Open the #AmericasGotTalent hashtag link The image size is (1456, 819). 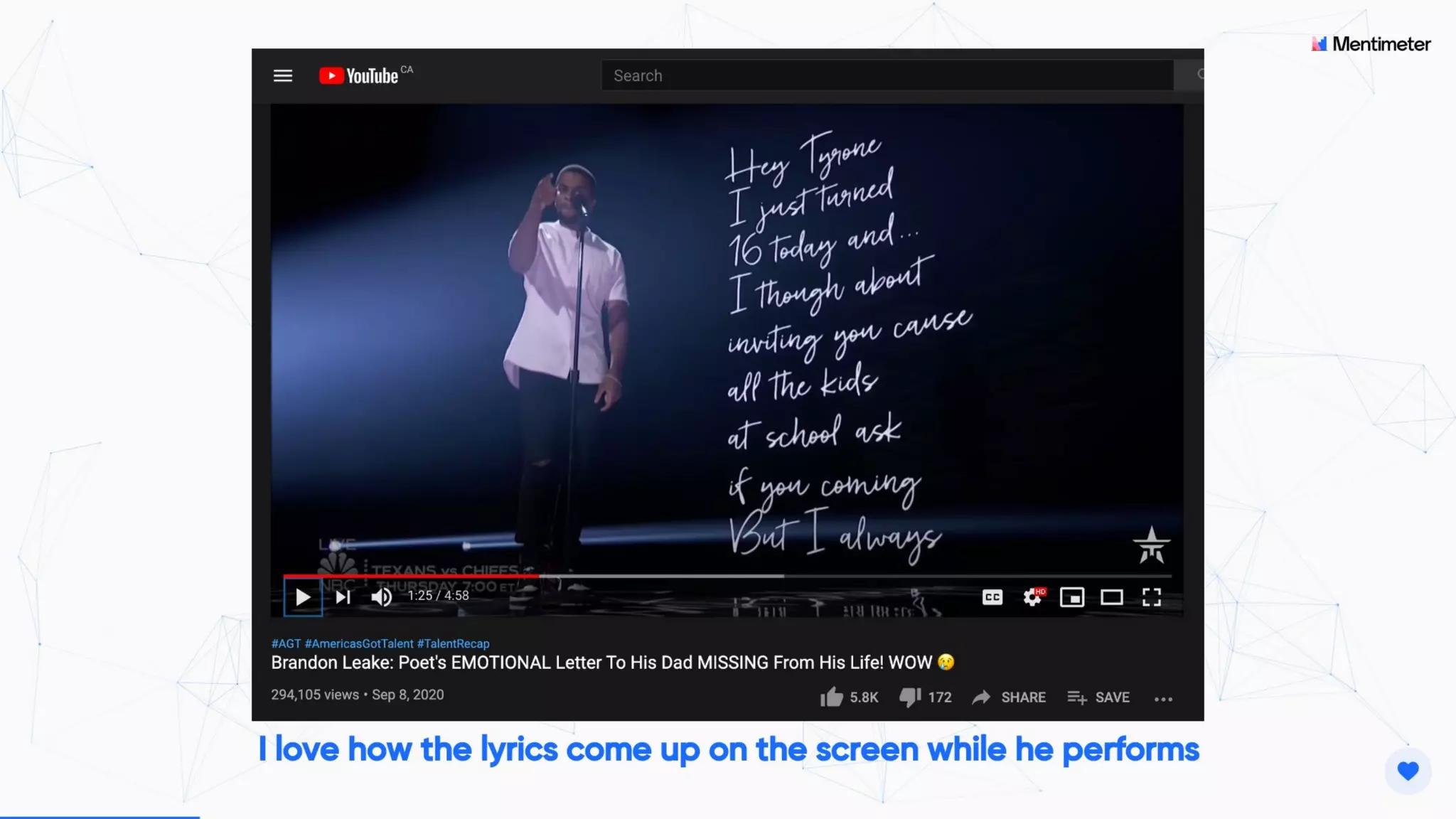[x=358, y=643]
